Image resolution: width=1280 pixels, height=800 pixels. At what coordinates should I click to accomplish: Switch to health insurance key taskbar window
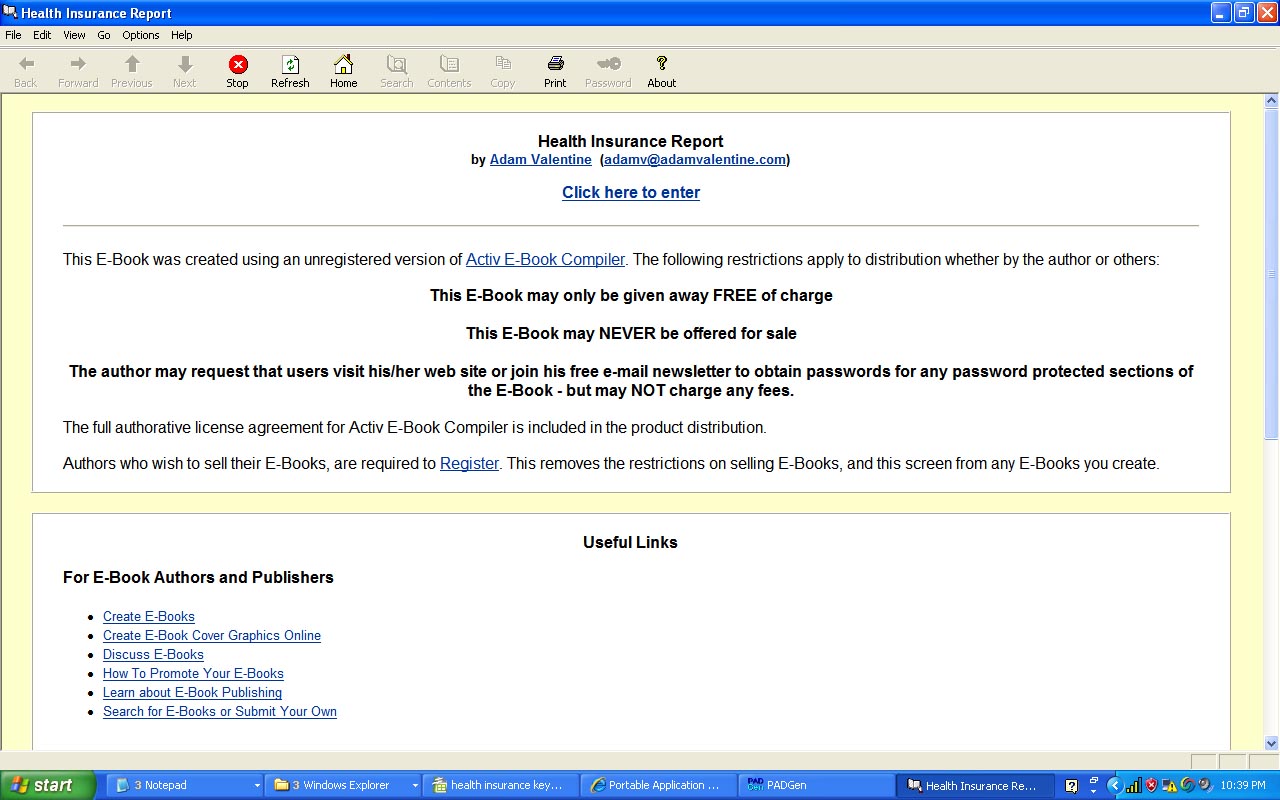click(501, 786)
